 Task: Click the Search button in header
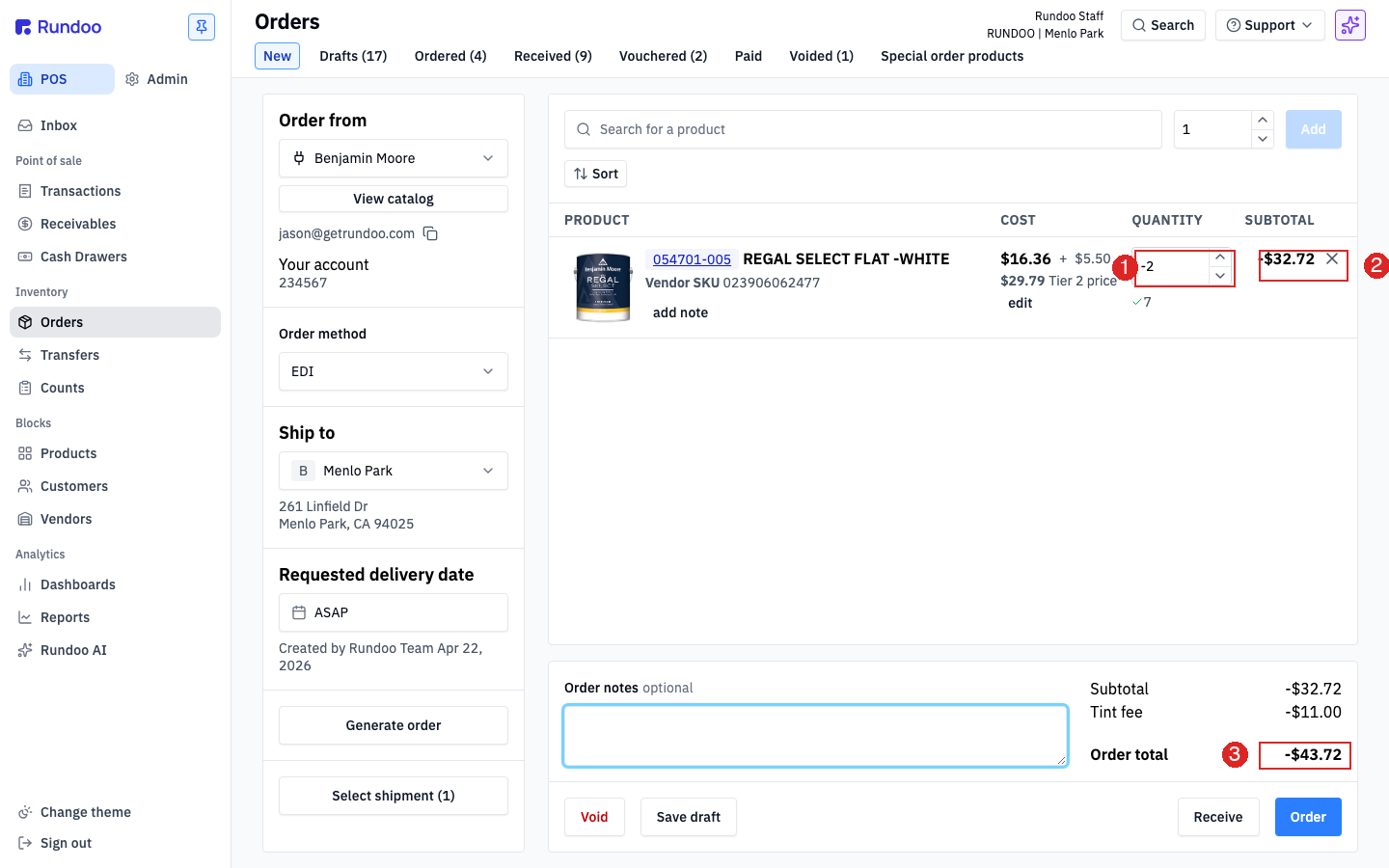(1163, 25)
